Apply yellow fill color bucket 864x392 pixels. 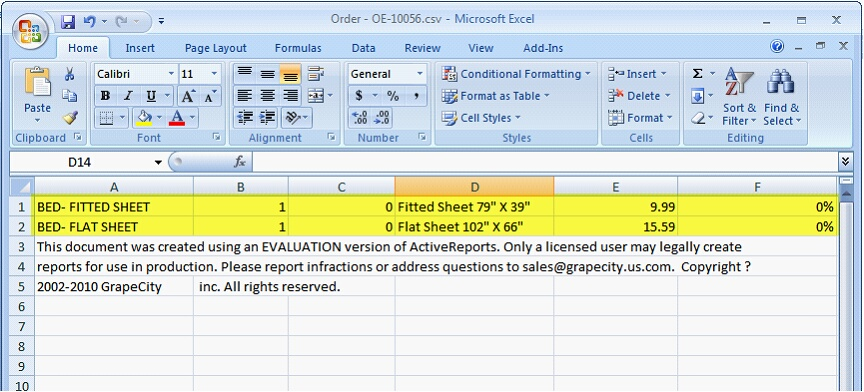[144, 117]
